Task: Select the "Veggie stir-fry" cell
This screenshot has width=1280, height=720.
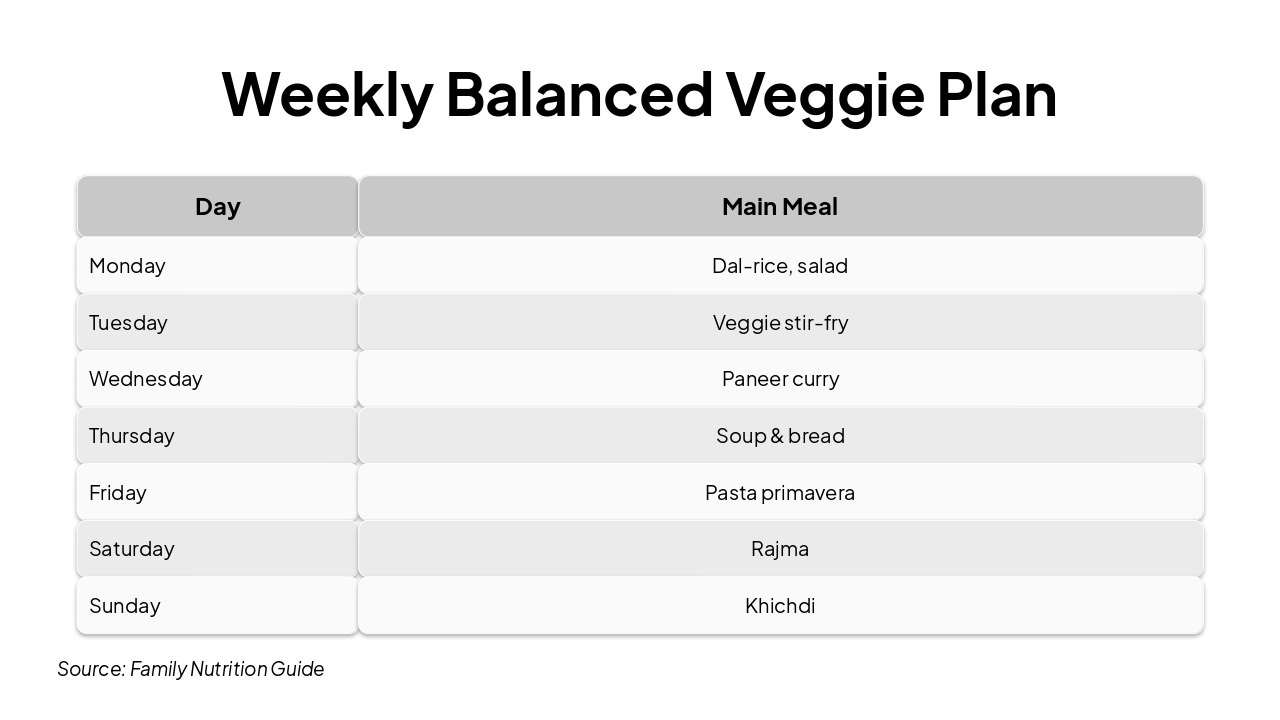Action: click(x=780, y=323)
